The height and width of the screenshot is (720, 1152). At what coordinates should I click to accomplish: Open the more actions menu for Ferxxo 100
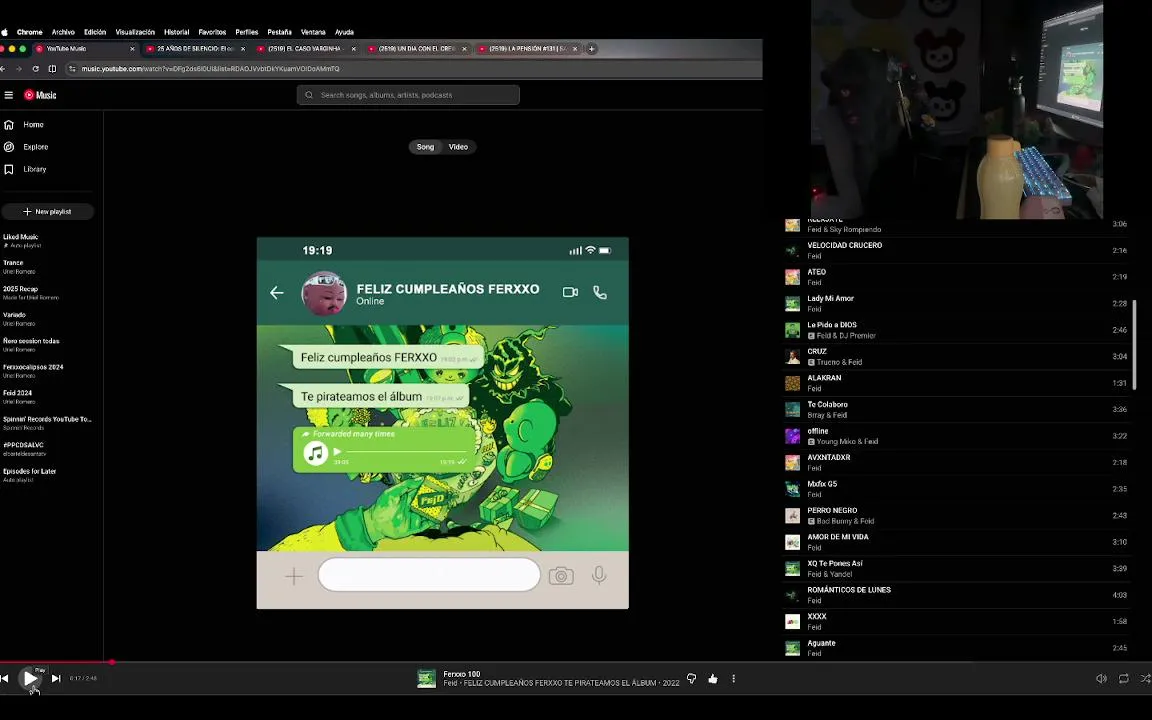click(733, 679)
